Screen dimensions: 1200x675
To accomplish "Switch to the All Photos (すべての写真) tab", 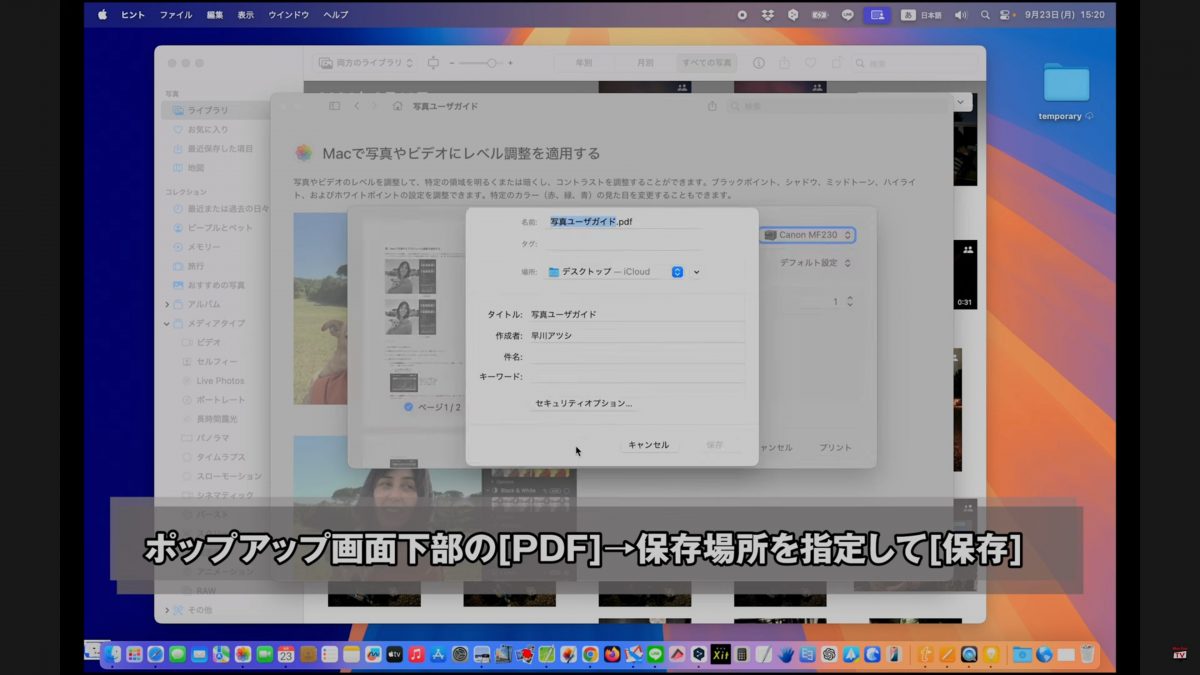I will 707,63.
